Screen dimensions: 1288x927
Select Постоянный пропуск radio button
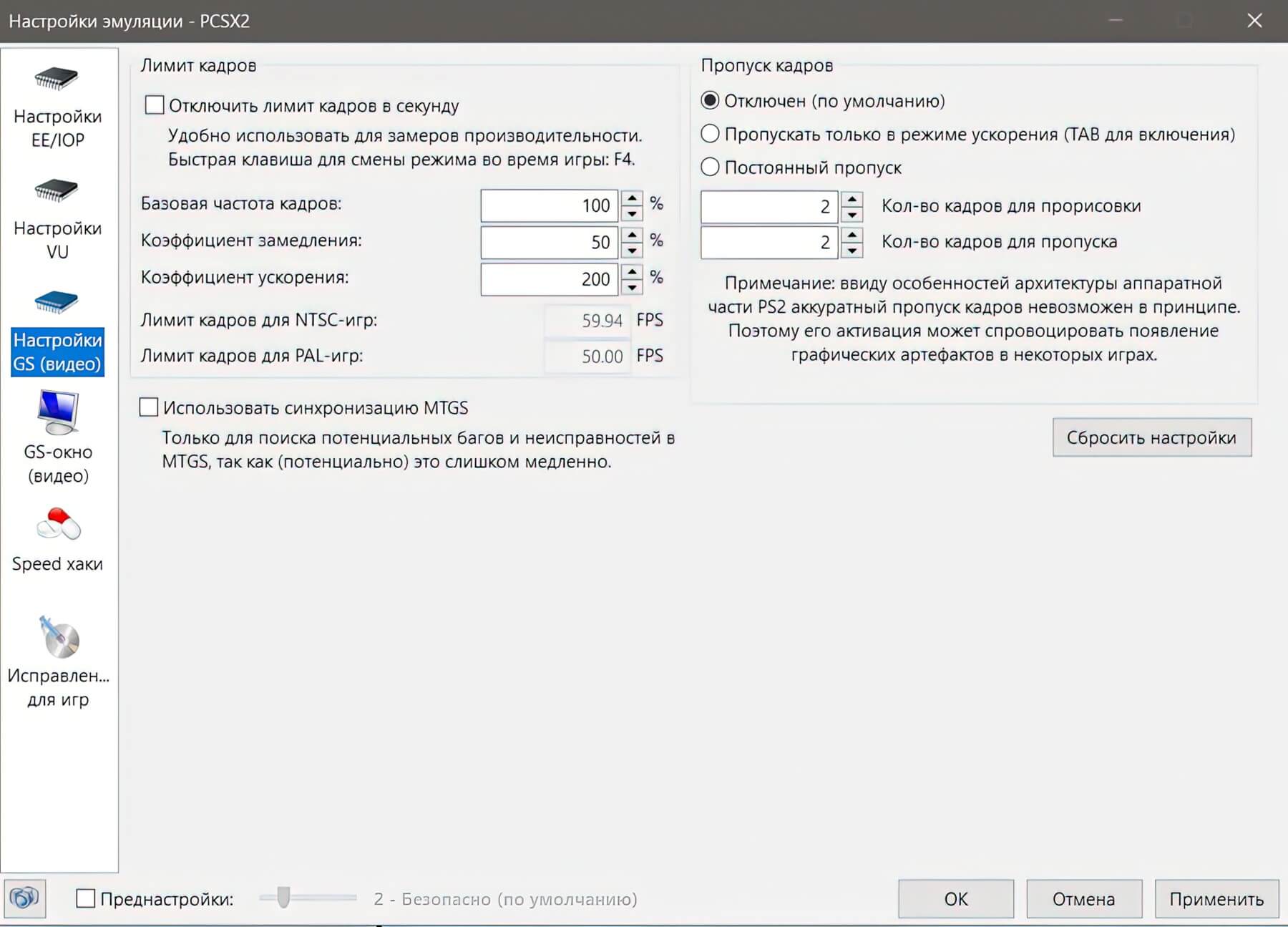point(710,168)
